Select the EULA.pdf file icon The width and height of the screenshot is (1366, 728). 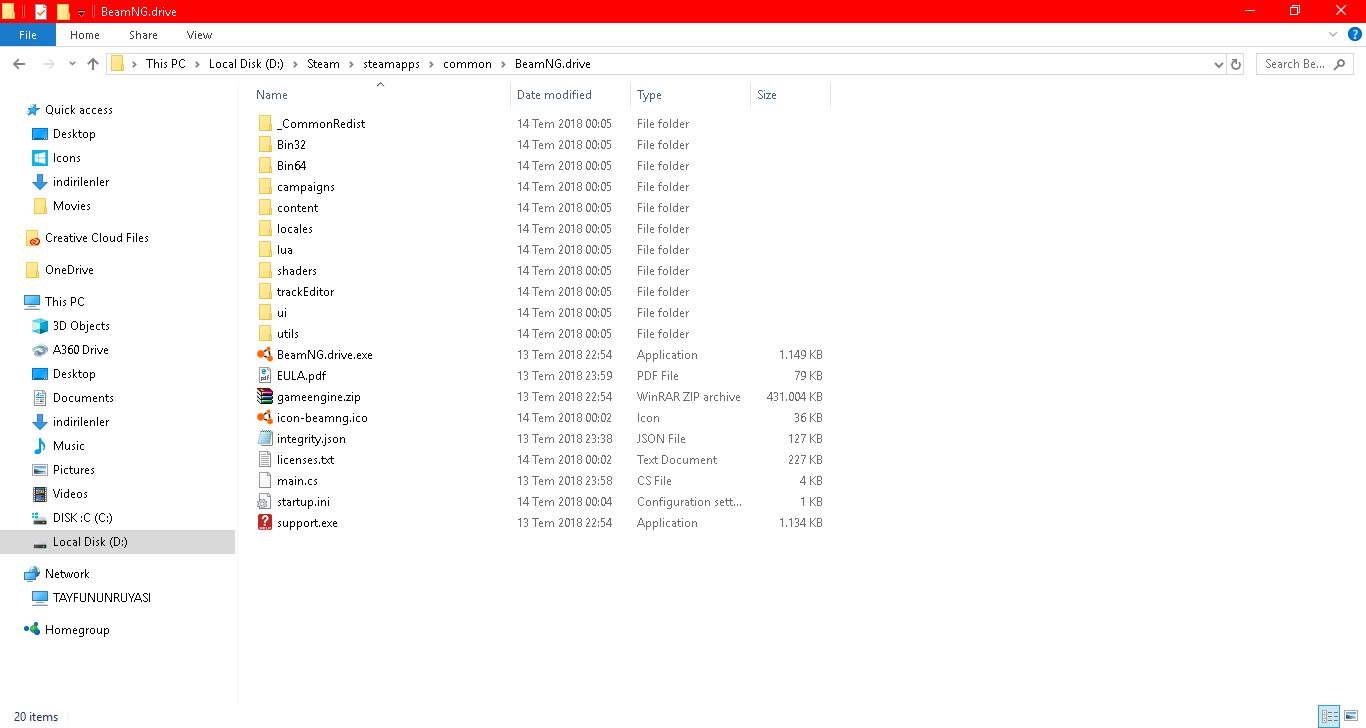pos(265,376)
